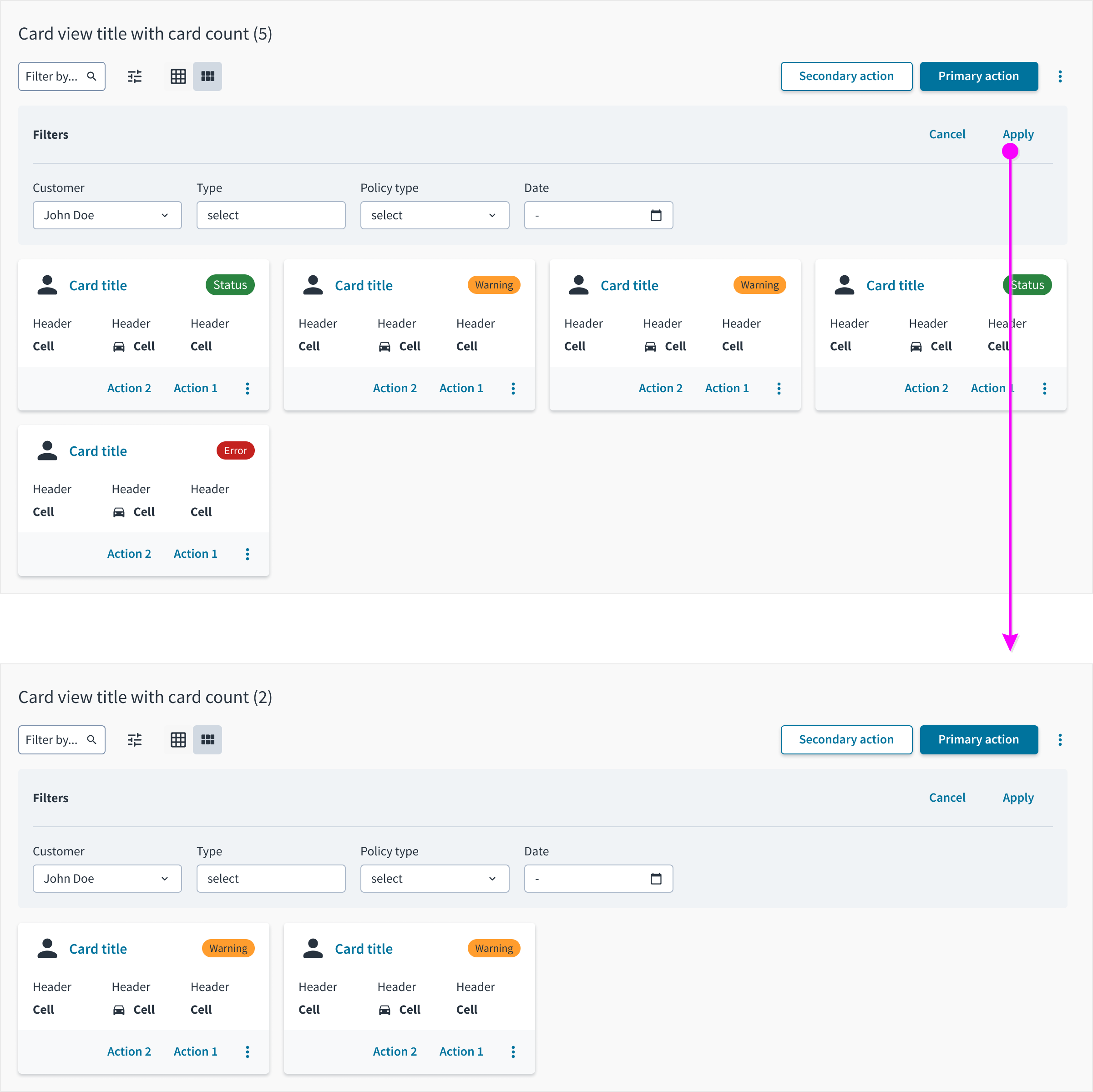
Task: Click Secondary action button in count (2) view
Action: (846, 739)
